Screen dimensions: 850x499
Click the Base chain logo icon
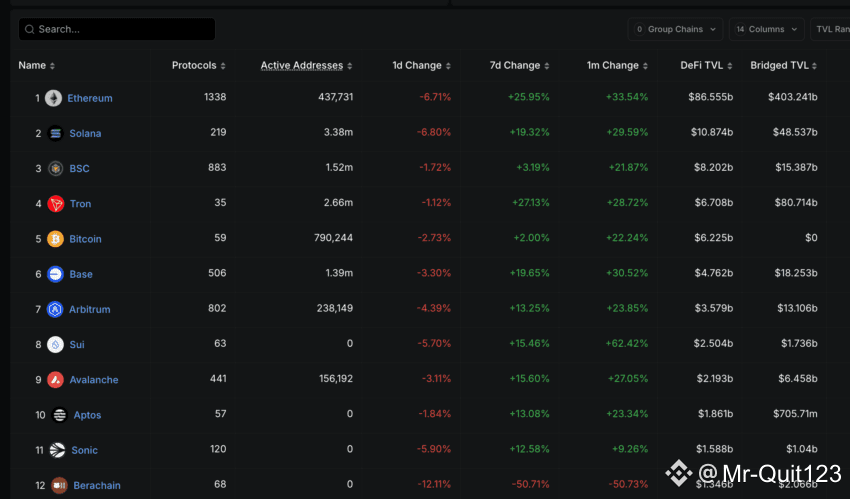pyautogui.click(x=55, y=274)
